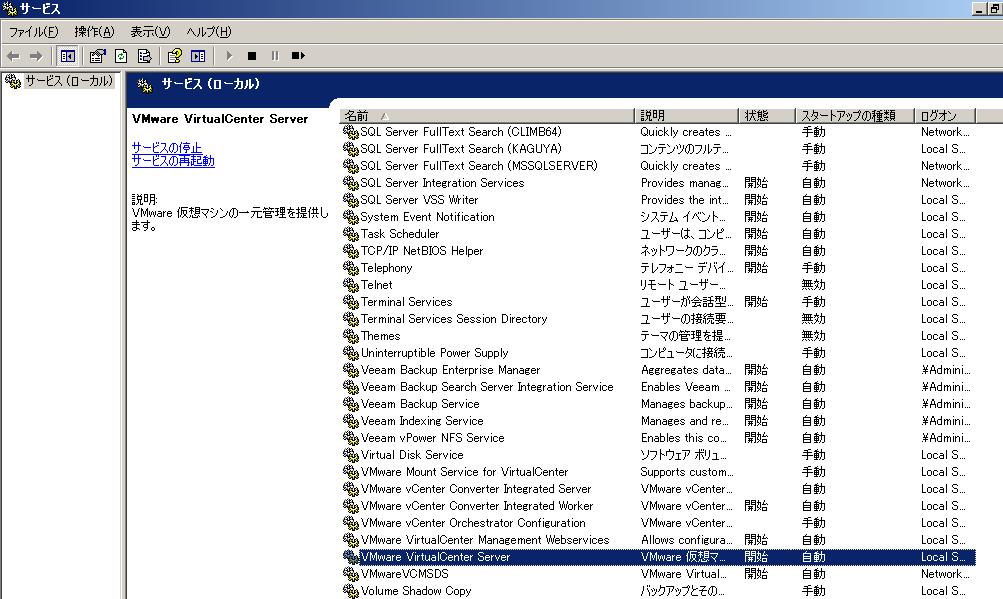Stop service with the square stop icon
Viewport: 1003px width, 599px height.
[x=252, y=56]
